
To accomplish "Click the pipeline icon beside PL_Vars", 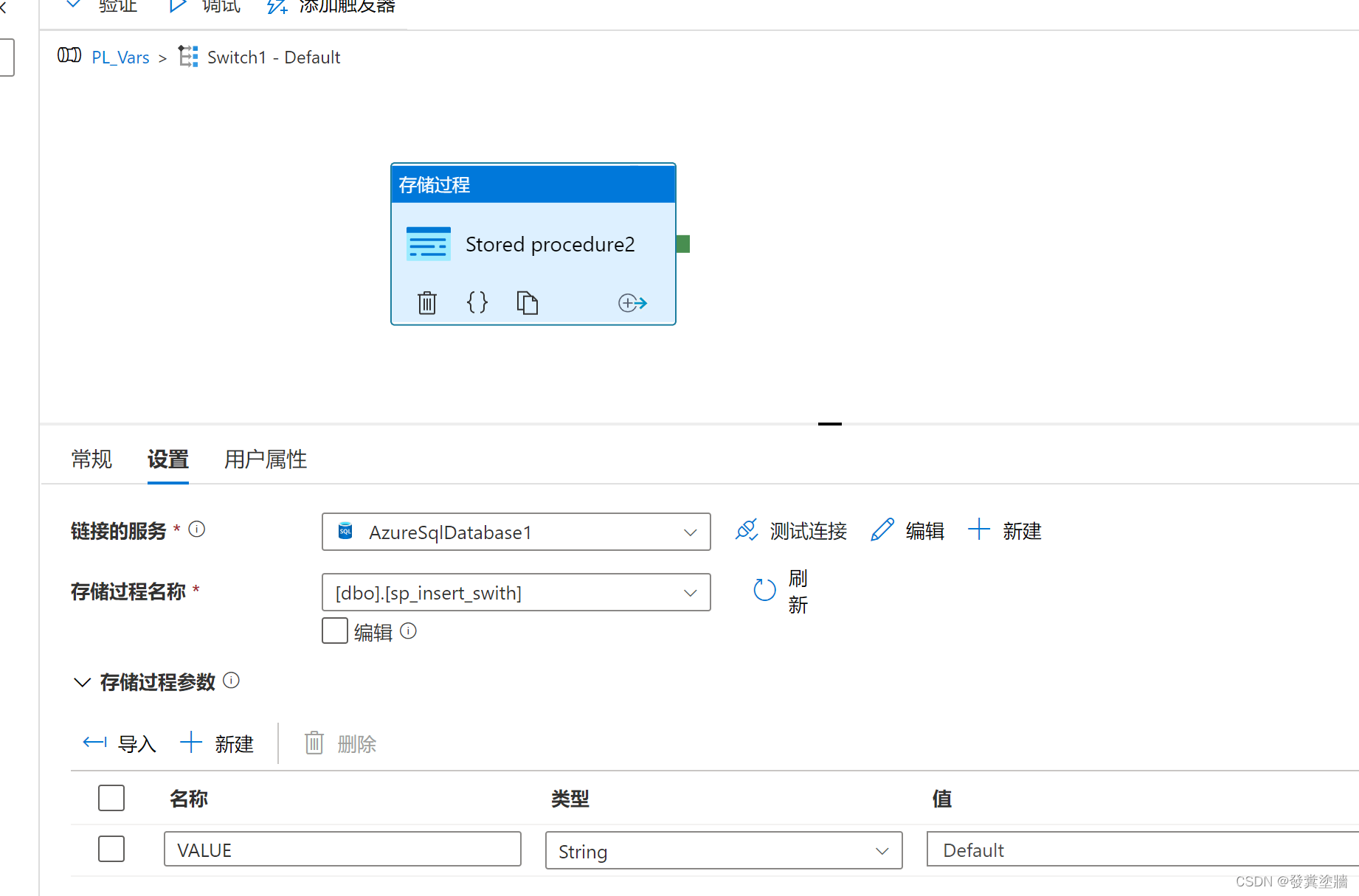I will click(69, 55).
